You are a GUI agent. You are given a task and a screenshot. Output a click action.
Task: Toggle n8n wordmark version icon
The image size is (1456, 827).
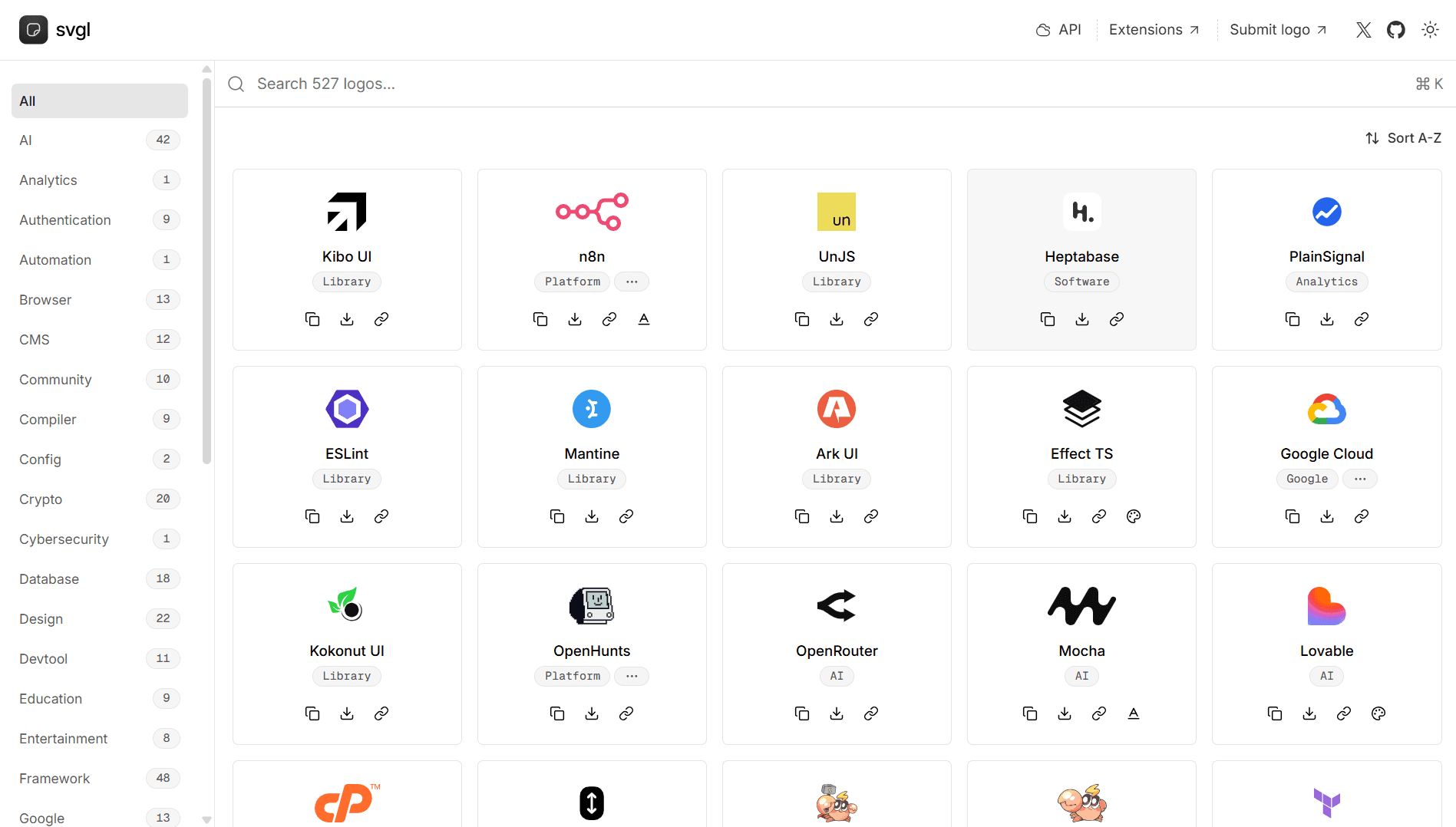644,319
